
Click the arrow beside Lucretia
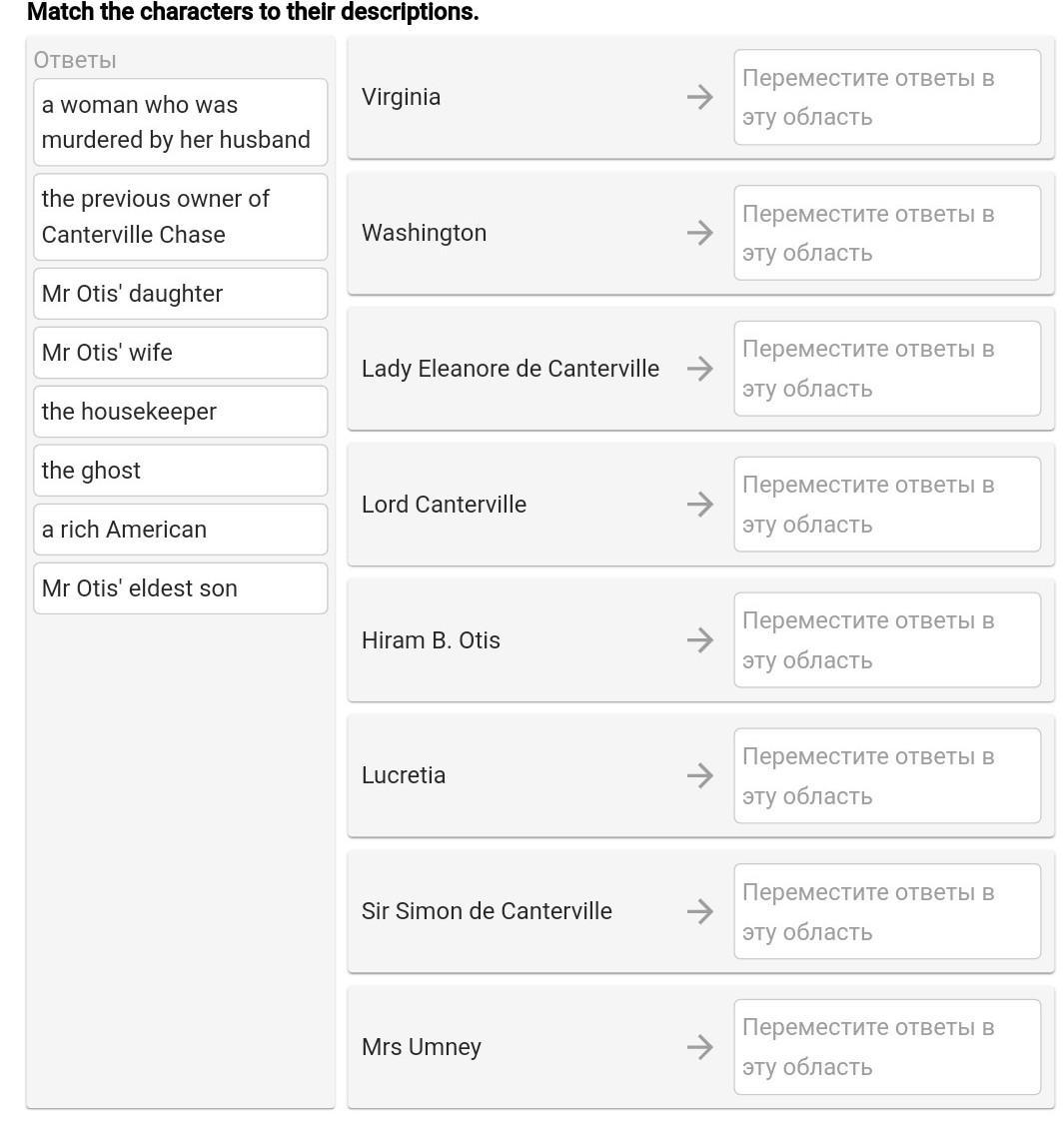point(700,775)
